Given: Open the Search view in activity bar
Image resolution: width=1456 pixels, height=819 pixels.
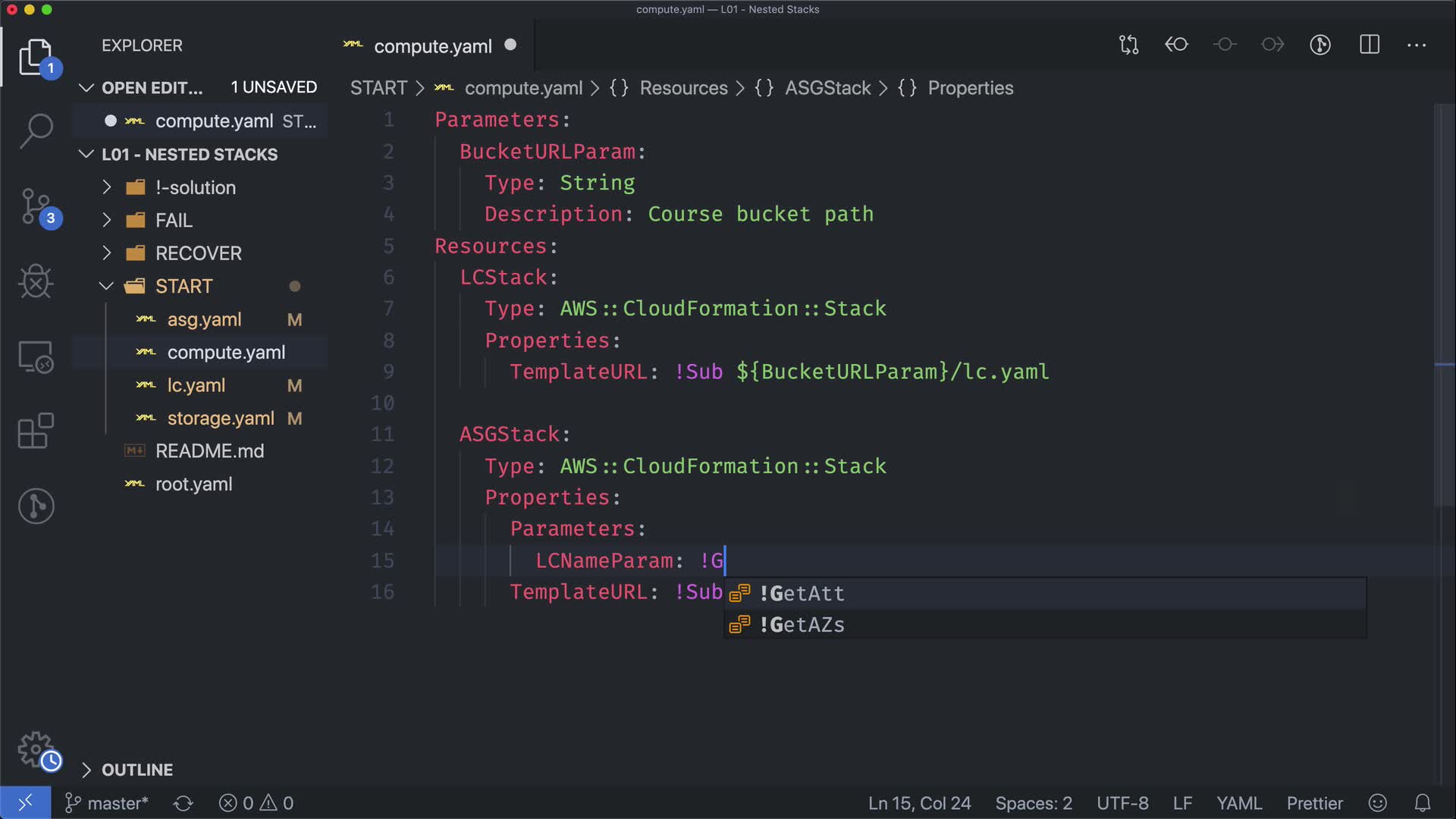Looking at the screenshot, I should pos(36,130).
